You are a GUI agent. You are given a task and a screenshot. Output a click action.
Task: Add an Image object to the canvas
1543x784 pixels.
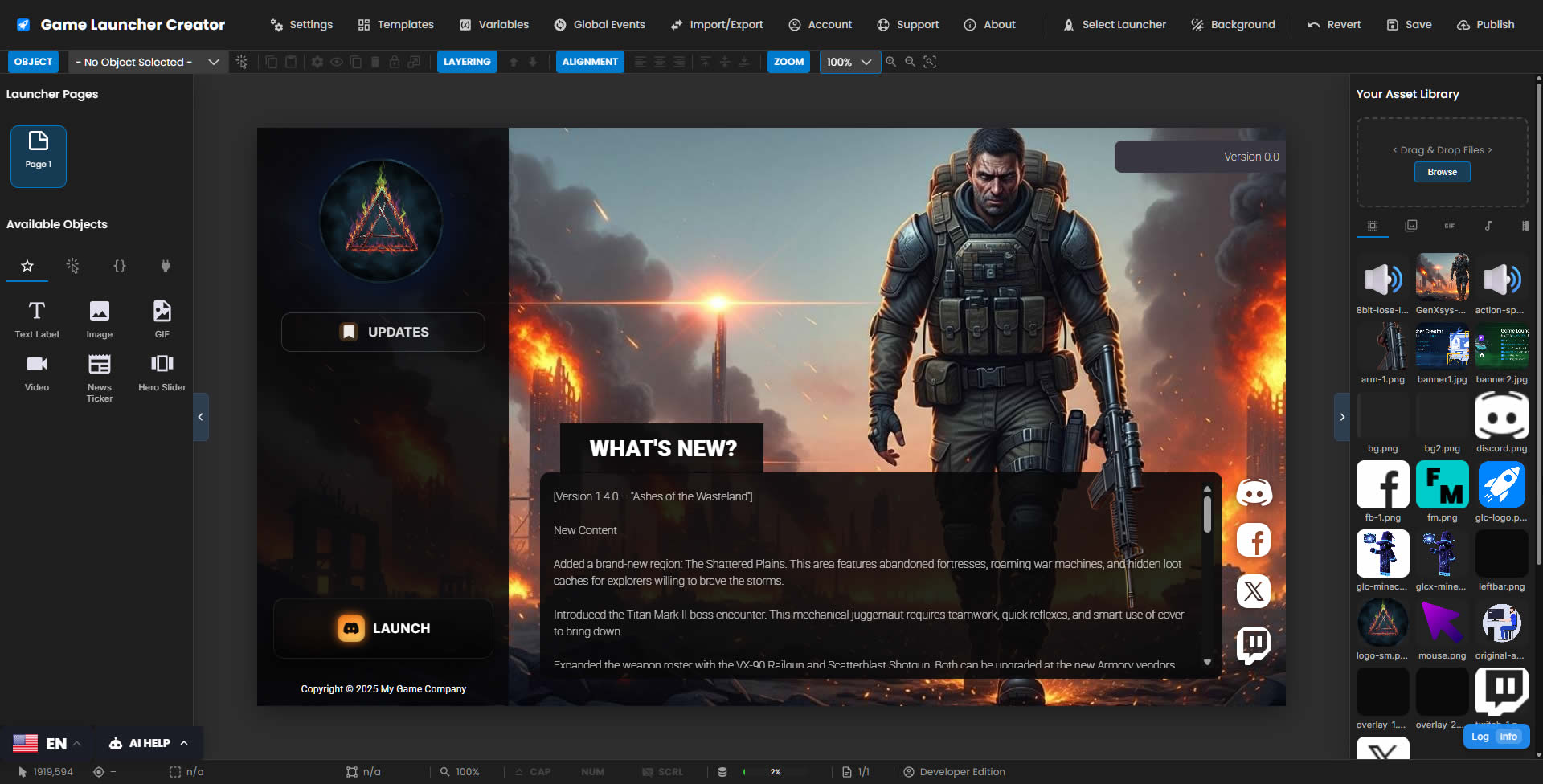point(99,317)
